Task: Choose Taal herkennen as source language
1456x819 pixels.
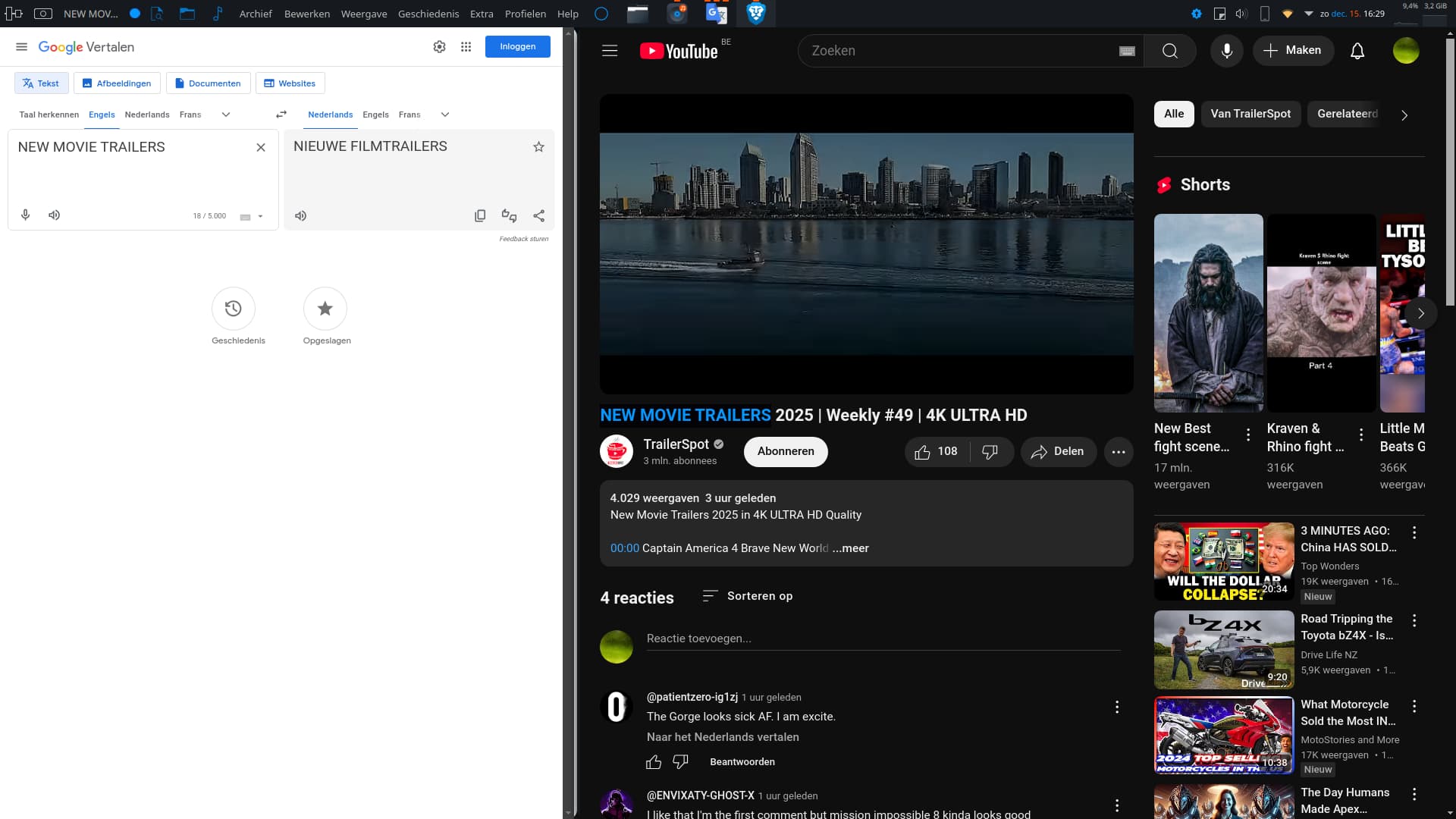Action: [x=49, y=115]
